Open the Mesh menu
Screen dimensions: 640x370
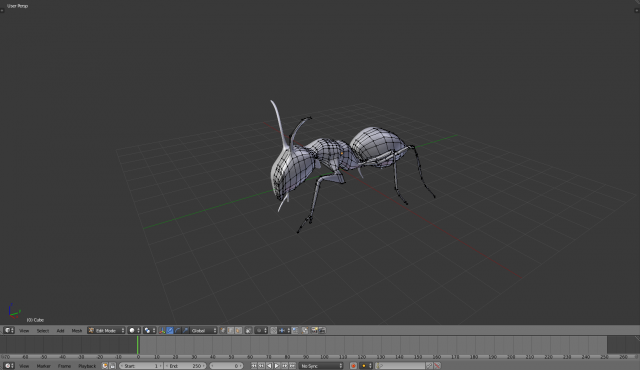point(77,331)
